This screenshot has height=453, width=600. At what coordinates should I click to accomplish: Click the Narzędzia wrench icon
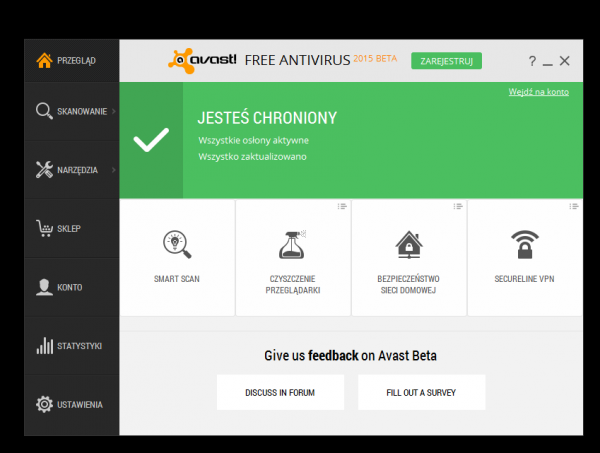click(44, 169)
